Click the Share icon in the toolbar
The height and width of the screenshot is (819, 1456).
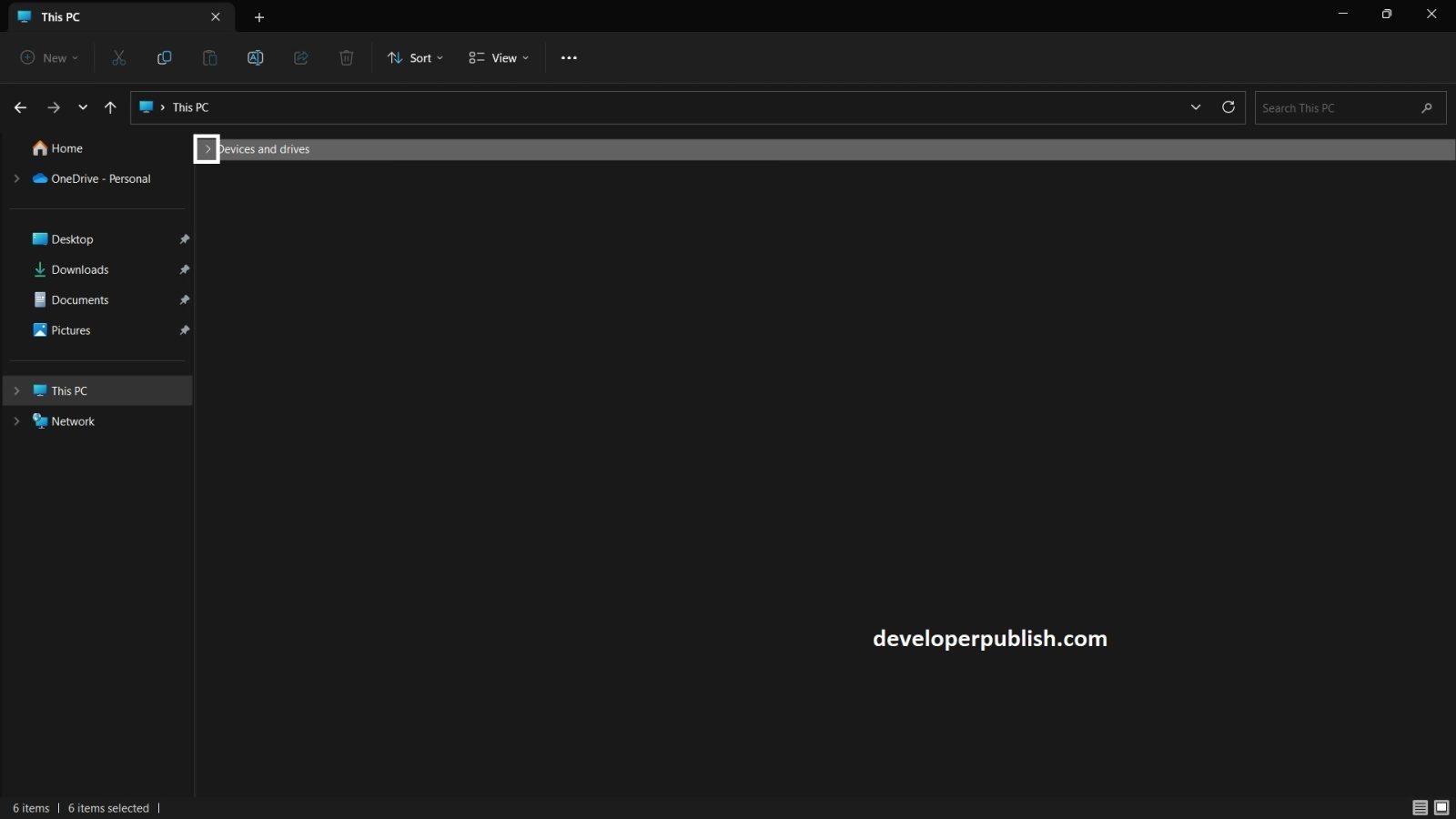point(300,57)
